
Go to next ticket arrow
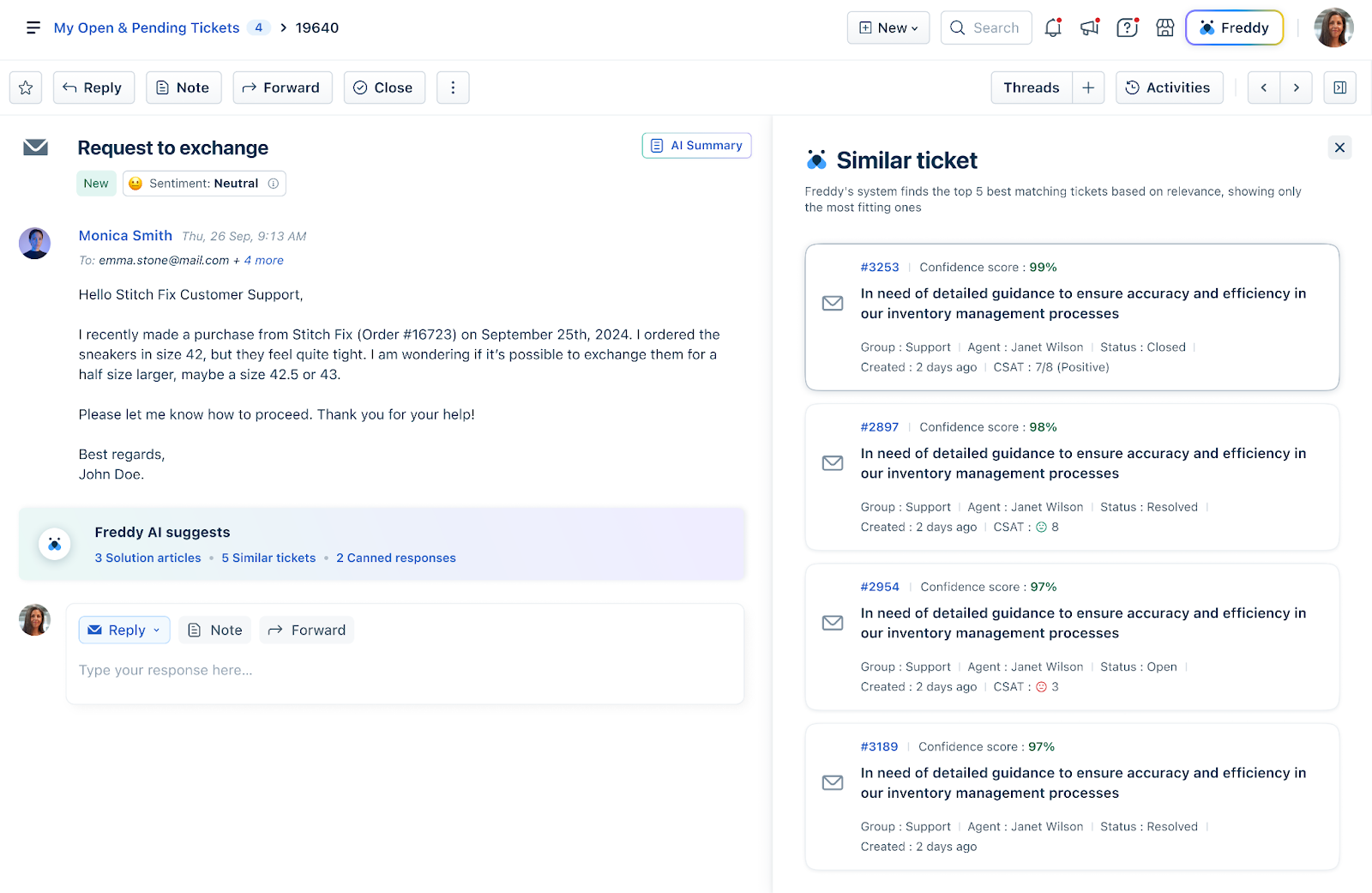tap(1297, 87)
